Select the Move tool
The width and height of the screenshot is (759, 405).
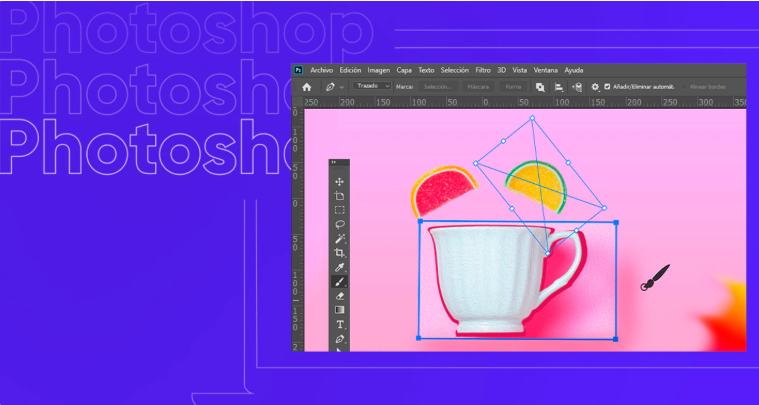click(340, 182)
